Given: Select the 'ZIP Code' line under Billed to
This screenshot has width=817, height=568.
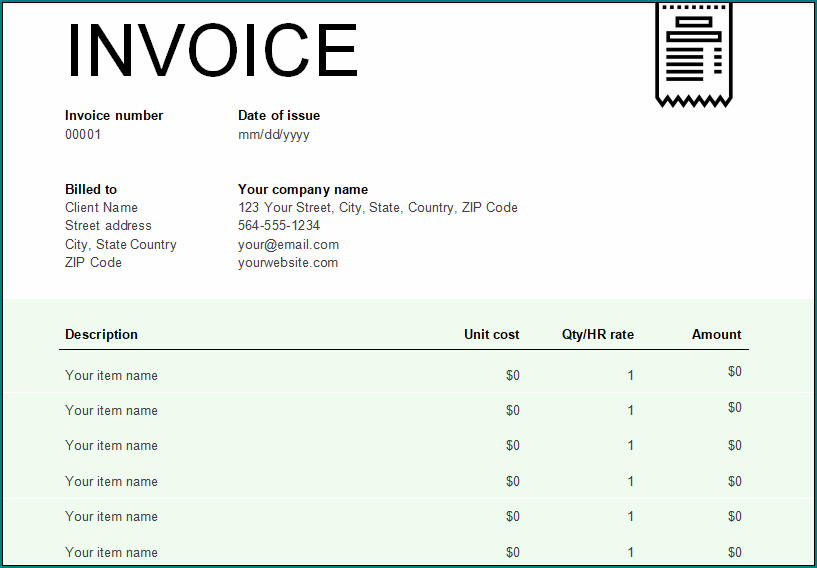Looking at the screenshot, I should 93,263.
